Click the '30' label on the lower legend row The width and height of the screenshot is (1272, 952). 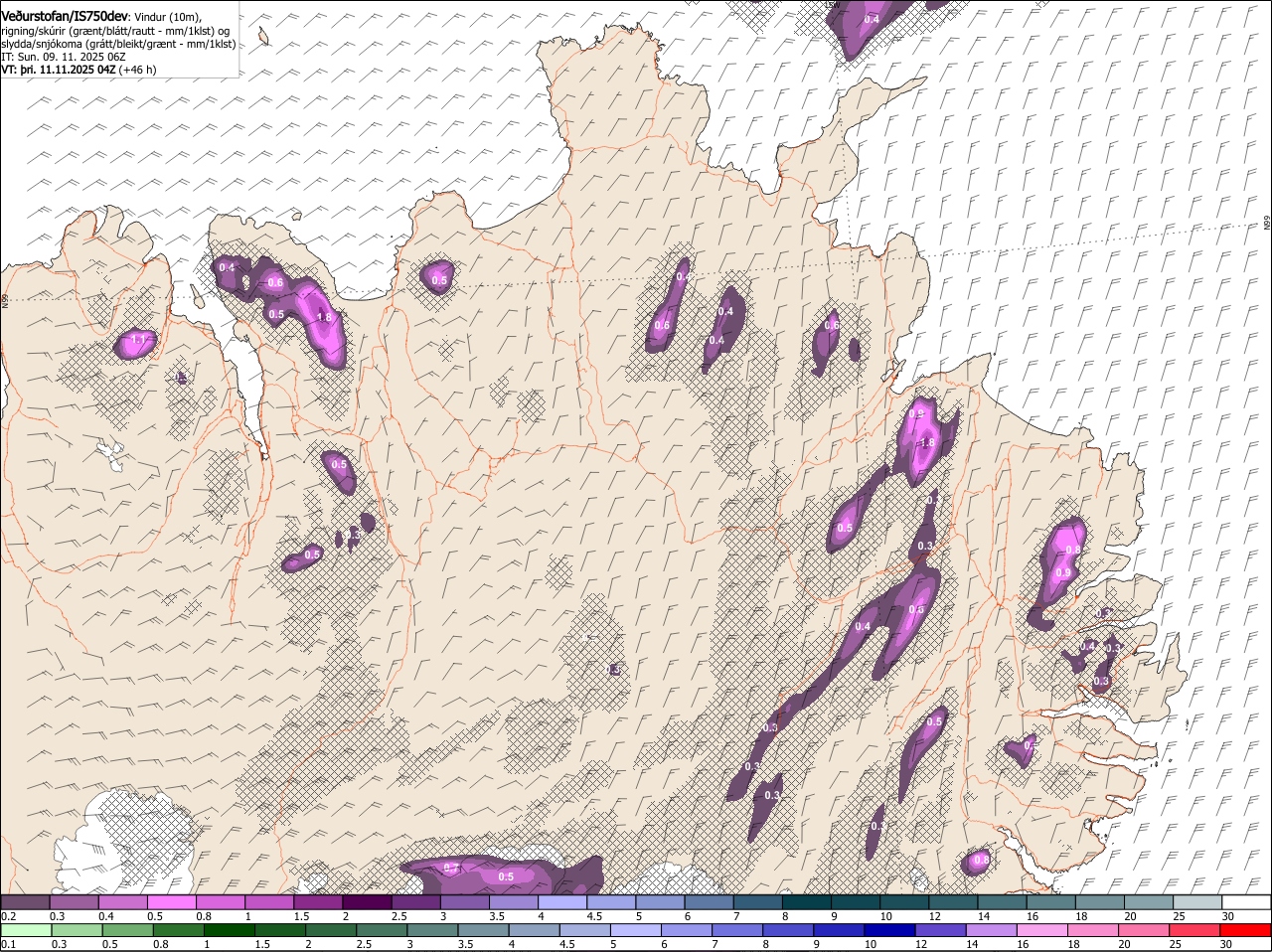point(1225,945)
